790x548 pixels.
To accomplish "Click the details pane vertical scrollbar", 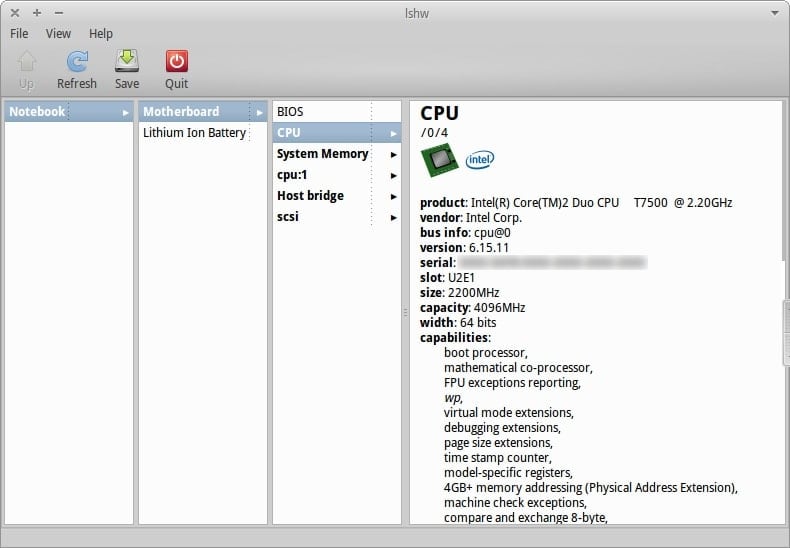I will tap(786, 332).
